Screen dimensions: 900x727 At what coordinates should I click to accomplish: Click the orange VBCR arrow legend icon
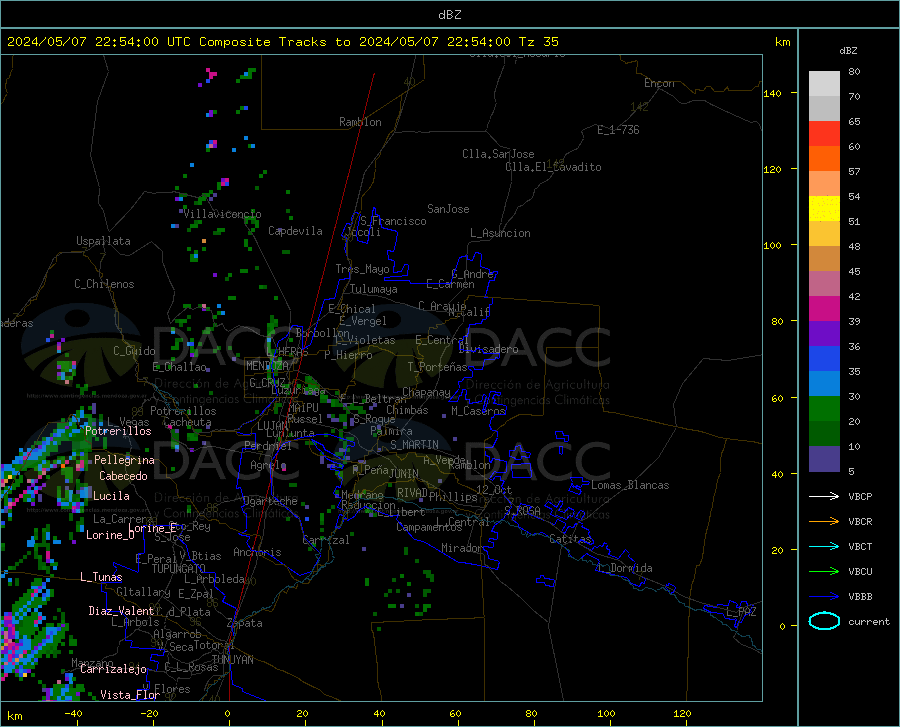[824, 521]
